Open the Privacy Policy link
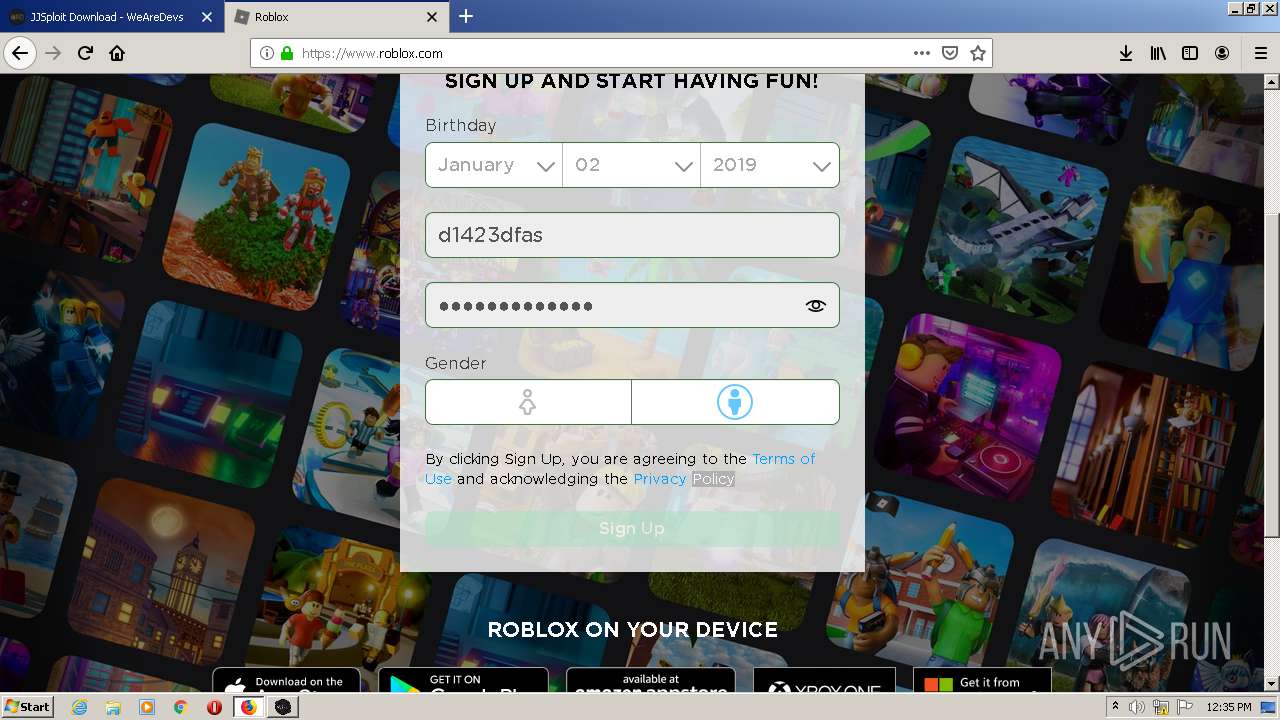Screen dimensions: 1280x720 coord(684,479)
